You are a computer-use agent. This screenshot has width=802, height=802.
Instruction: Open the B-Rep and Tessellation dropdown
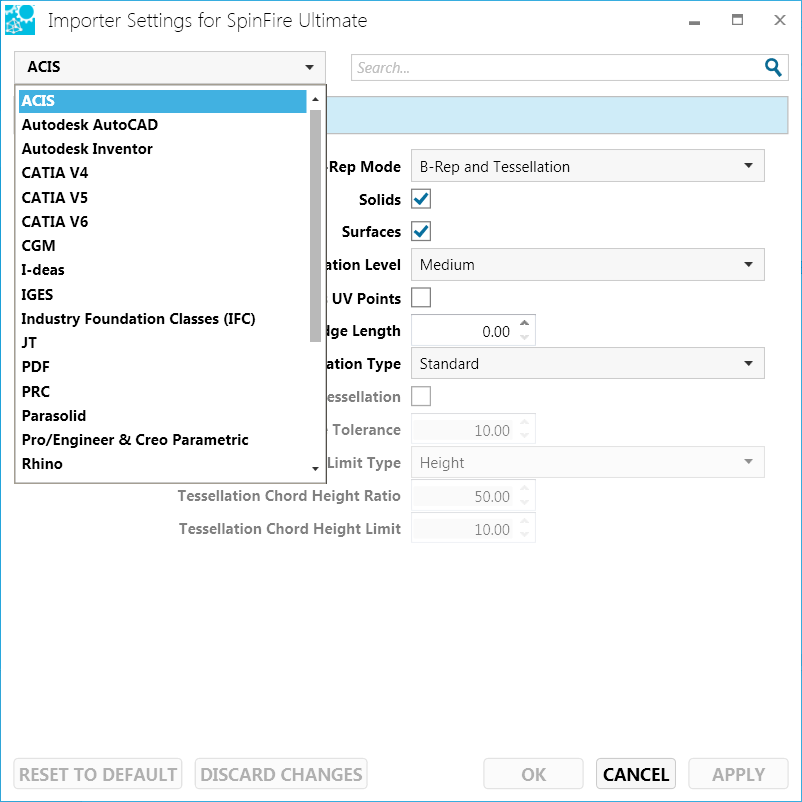point(587,166)
